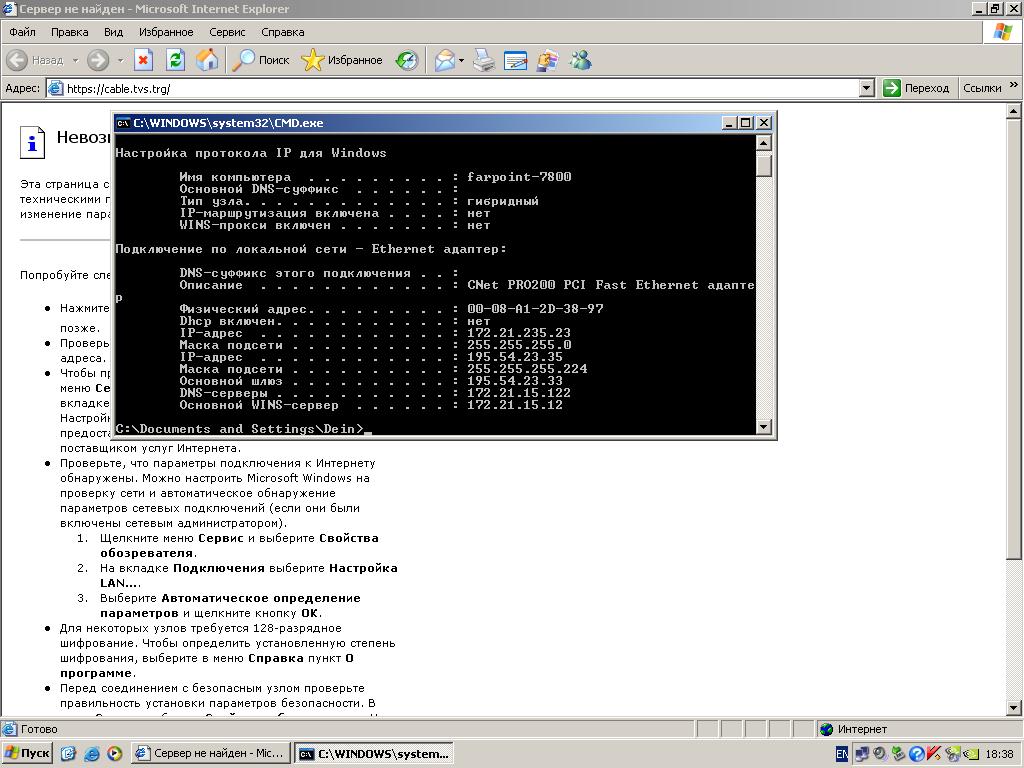Image resolution: width=1024 pixels, height=768 pixels.
Task: Open the Сервис menu
Action: [x=227, y=32]
